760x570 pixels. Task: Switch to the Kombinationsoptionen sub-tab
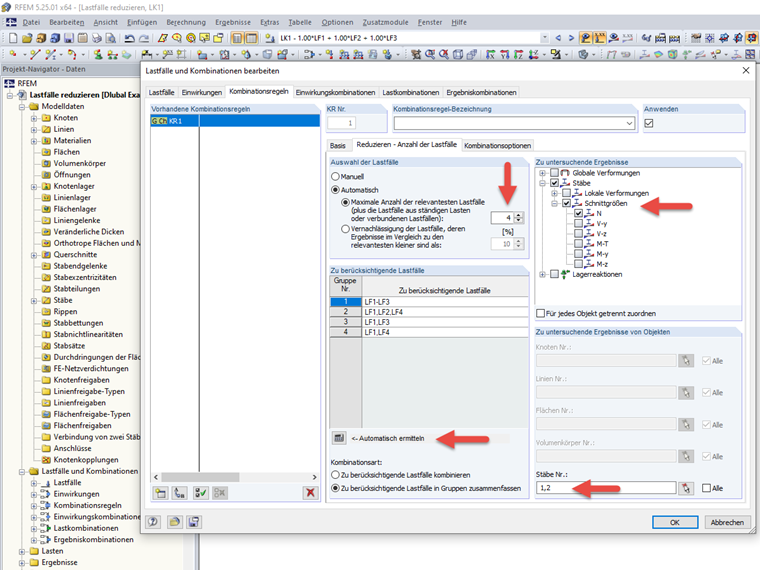(497, 145)
